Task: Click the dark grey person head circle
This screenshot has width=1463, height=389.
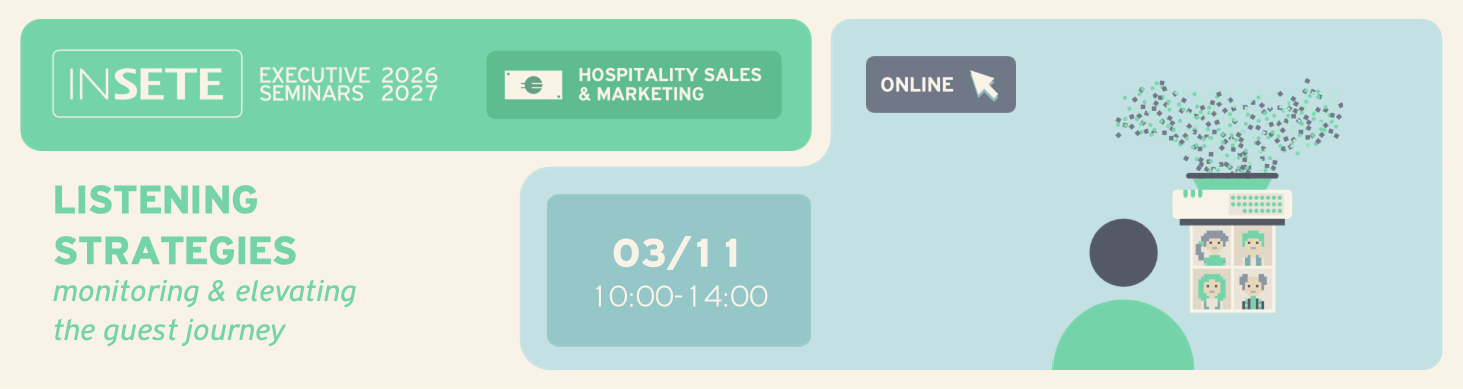Action: (1123, 253)
